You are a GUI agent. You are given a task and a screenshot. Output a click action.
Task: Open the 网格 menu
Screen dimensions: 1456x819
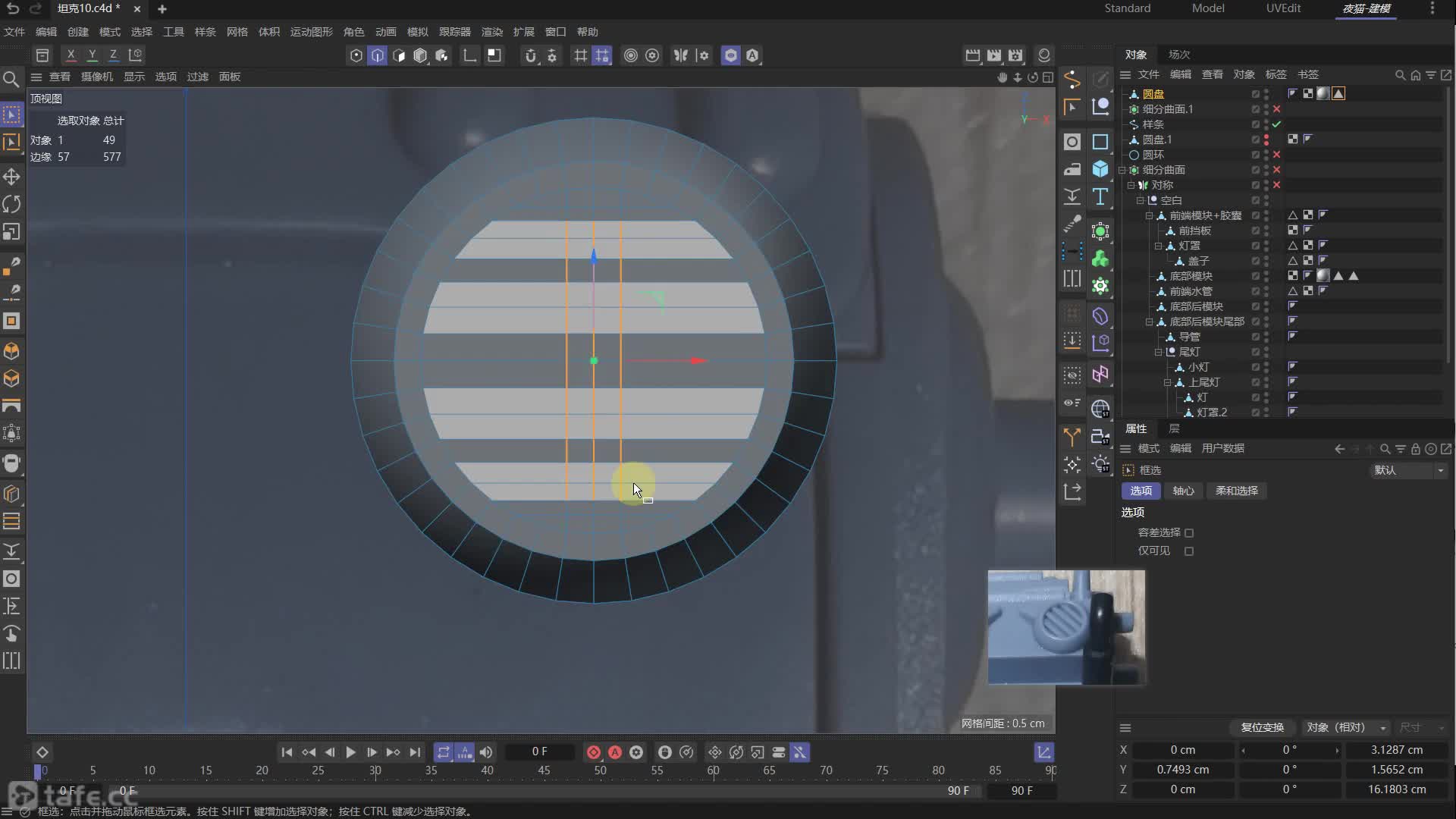click(237, 32)
